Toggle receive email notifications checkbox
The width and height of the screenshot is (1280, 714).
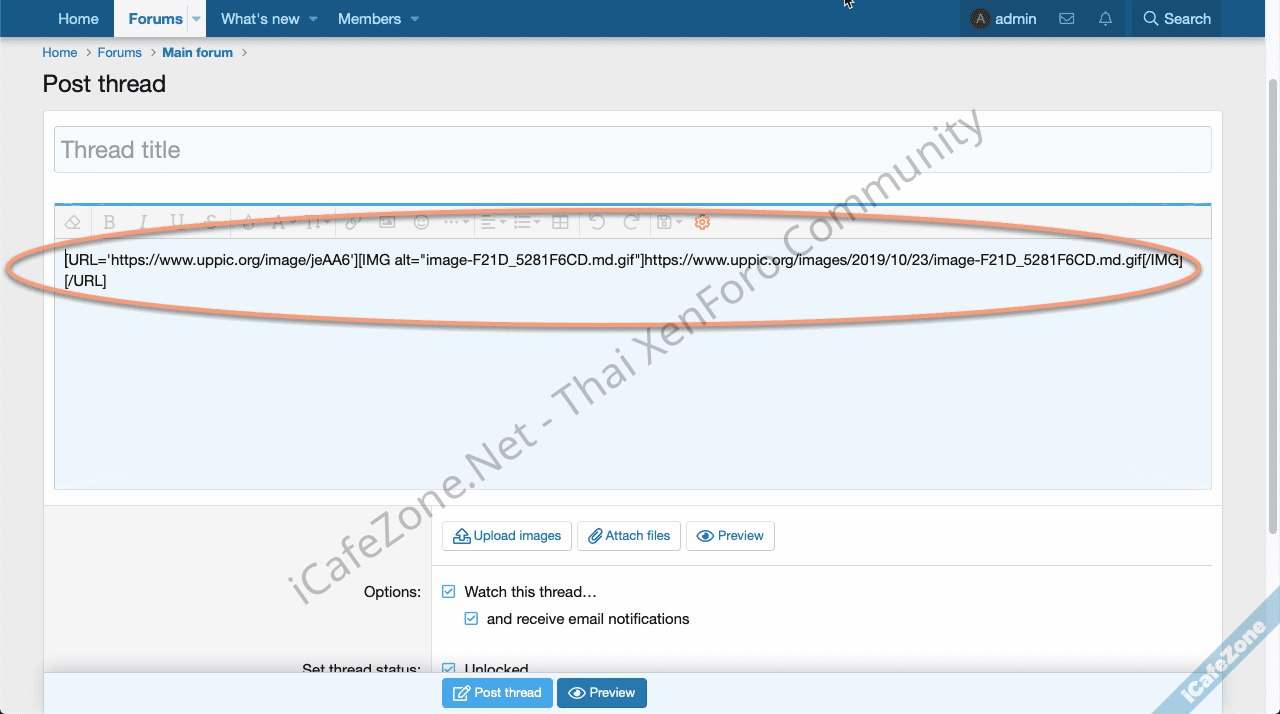pos(471,619)
